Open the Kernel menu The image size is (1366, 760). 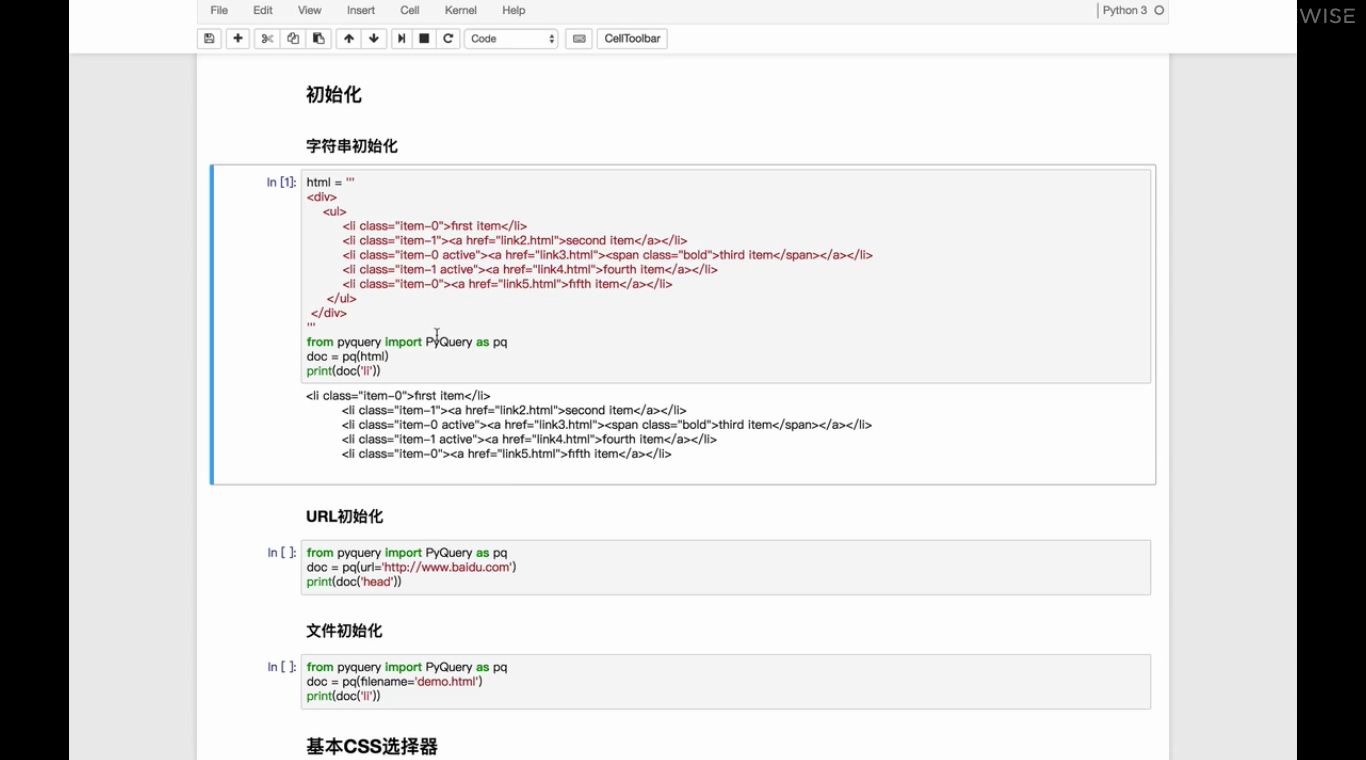coord(461,10)
